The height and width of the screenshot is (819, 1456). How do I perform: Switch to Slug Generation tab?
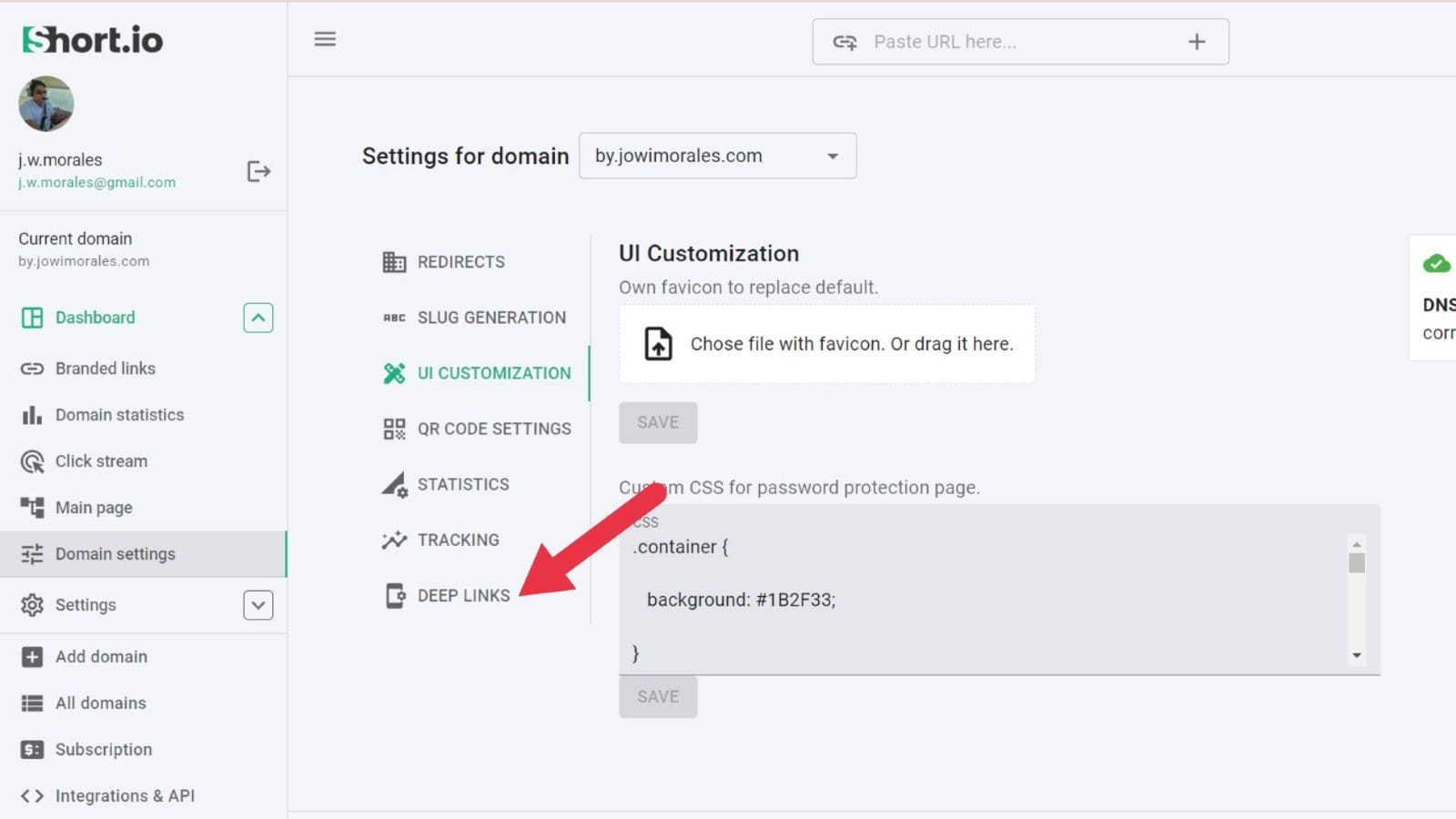coord(491,318)
